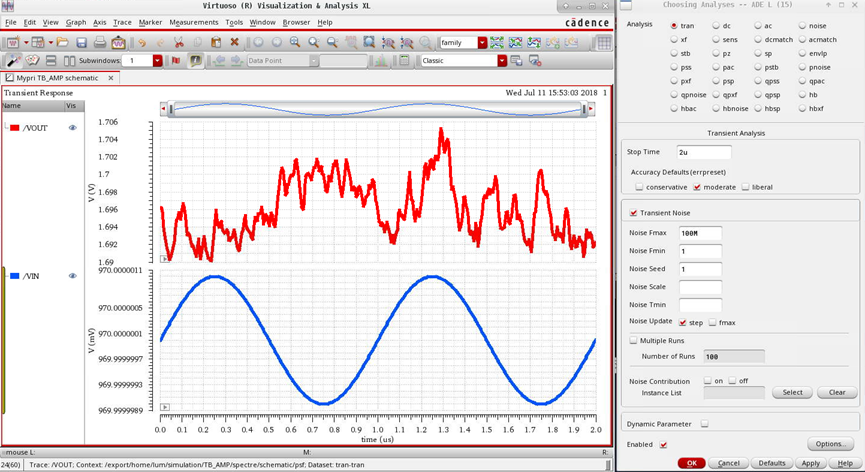
Task: Click the Cut scissors icon
Action: click(x=179, y=42)
